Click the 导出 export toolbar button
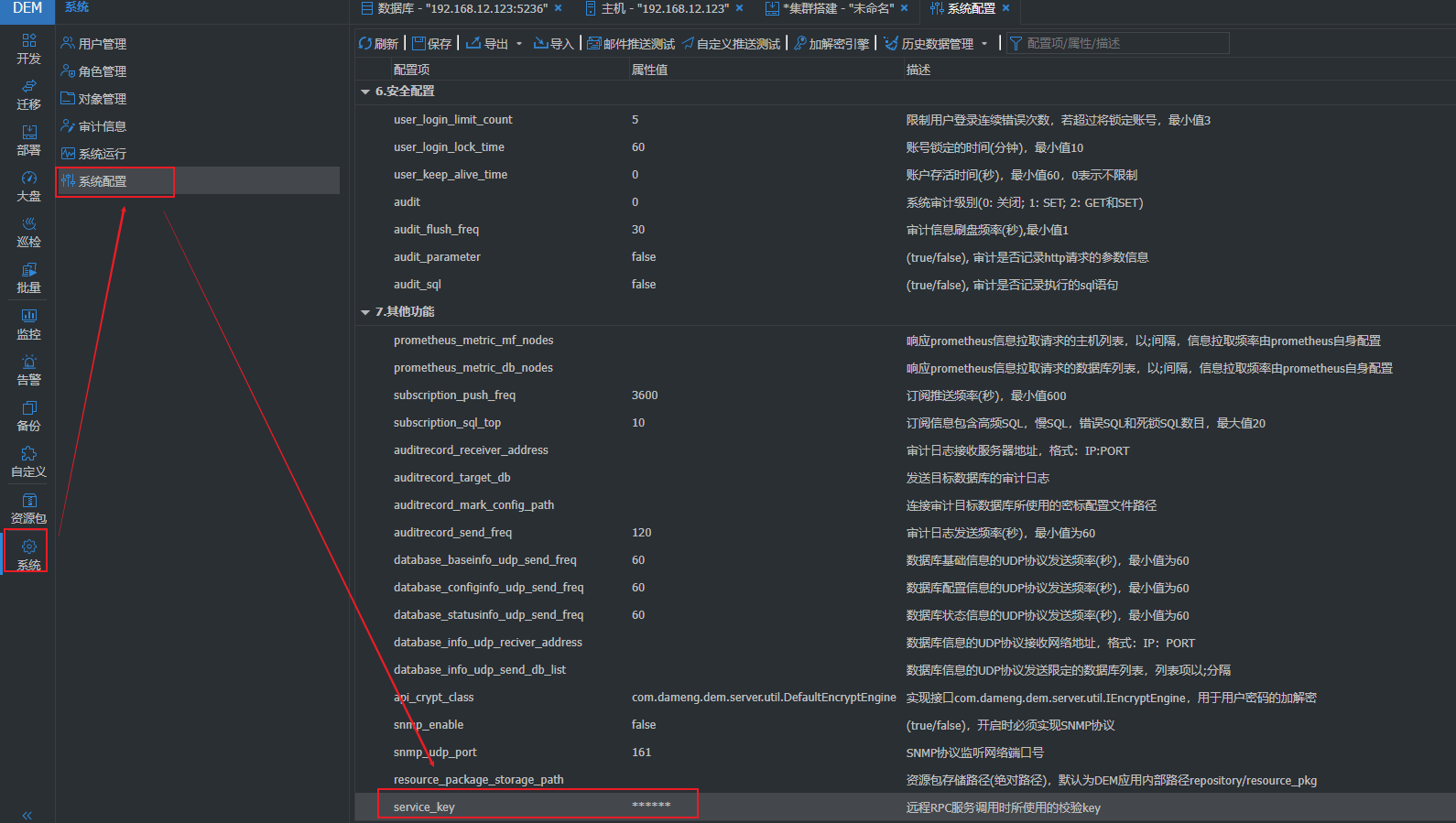 click(487, 43)
